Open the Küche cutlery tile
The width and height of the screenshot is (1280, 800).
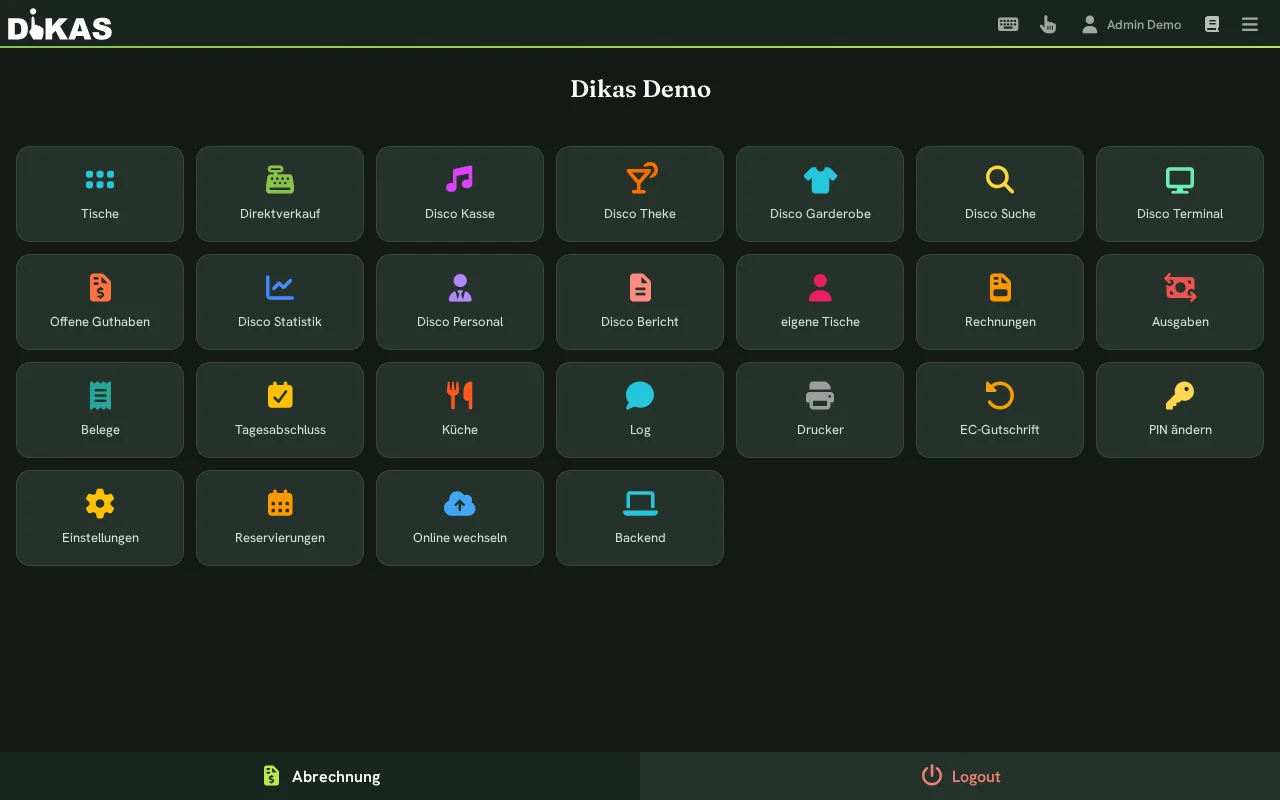[x=460, y=410]
